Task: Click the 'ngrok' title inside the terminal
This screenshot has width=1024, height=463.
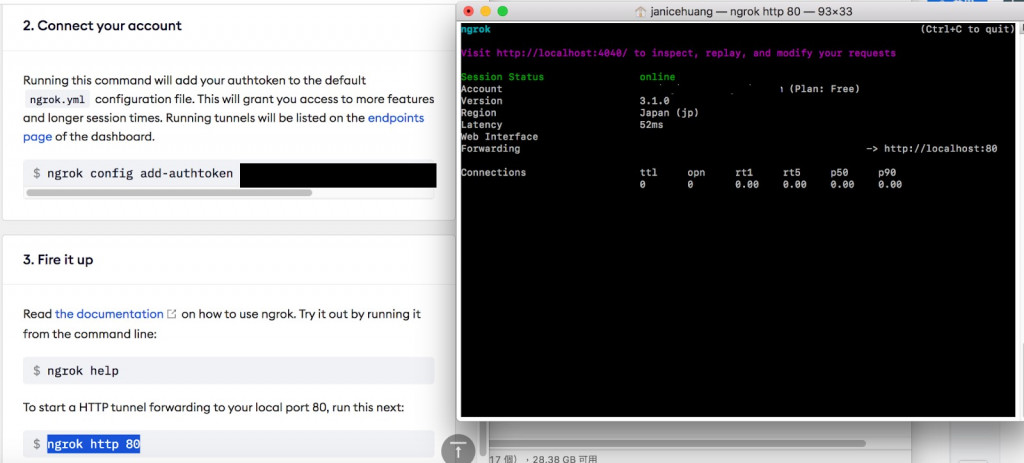Action: (x=475, y=29)
